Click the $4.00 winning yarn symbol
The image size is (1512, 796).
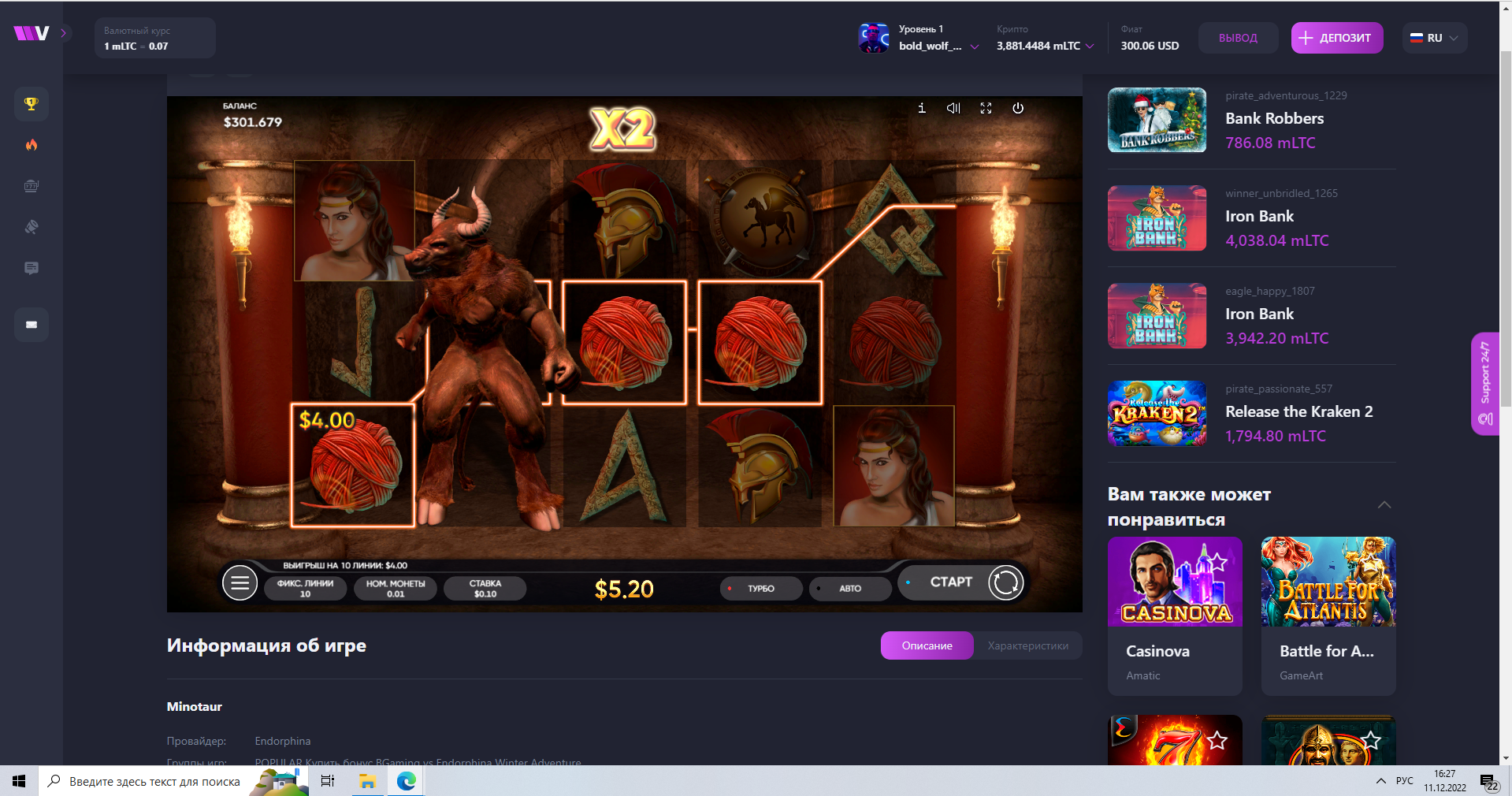pos(353,466)
